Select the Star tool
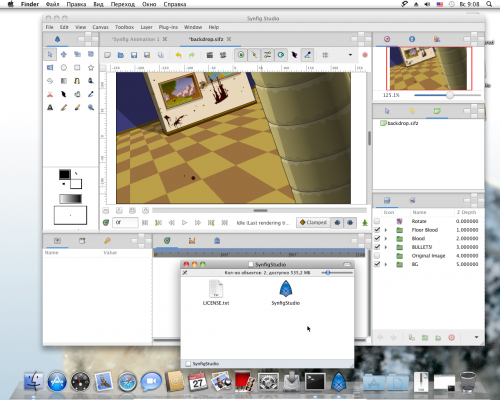500x400 pixels. (91, 68)
